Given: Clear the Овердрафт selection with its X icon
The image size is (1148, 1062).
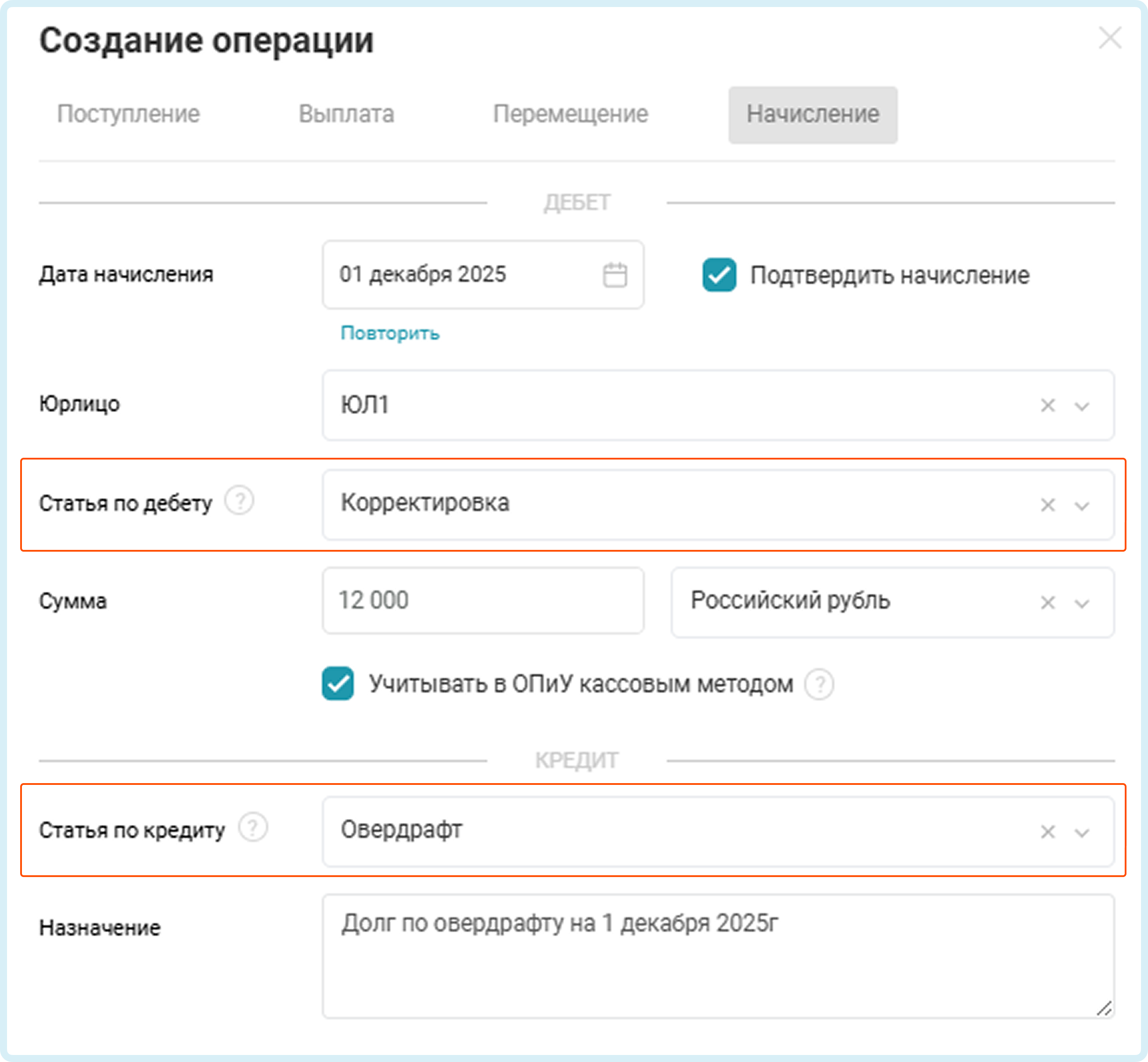Looking at the screenshot, I should pos(1048,832).
